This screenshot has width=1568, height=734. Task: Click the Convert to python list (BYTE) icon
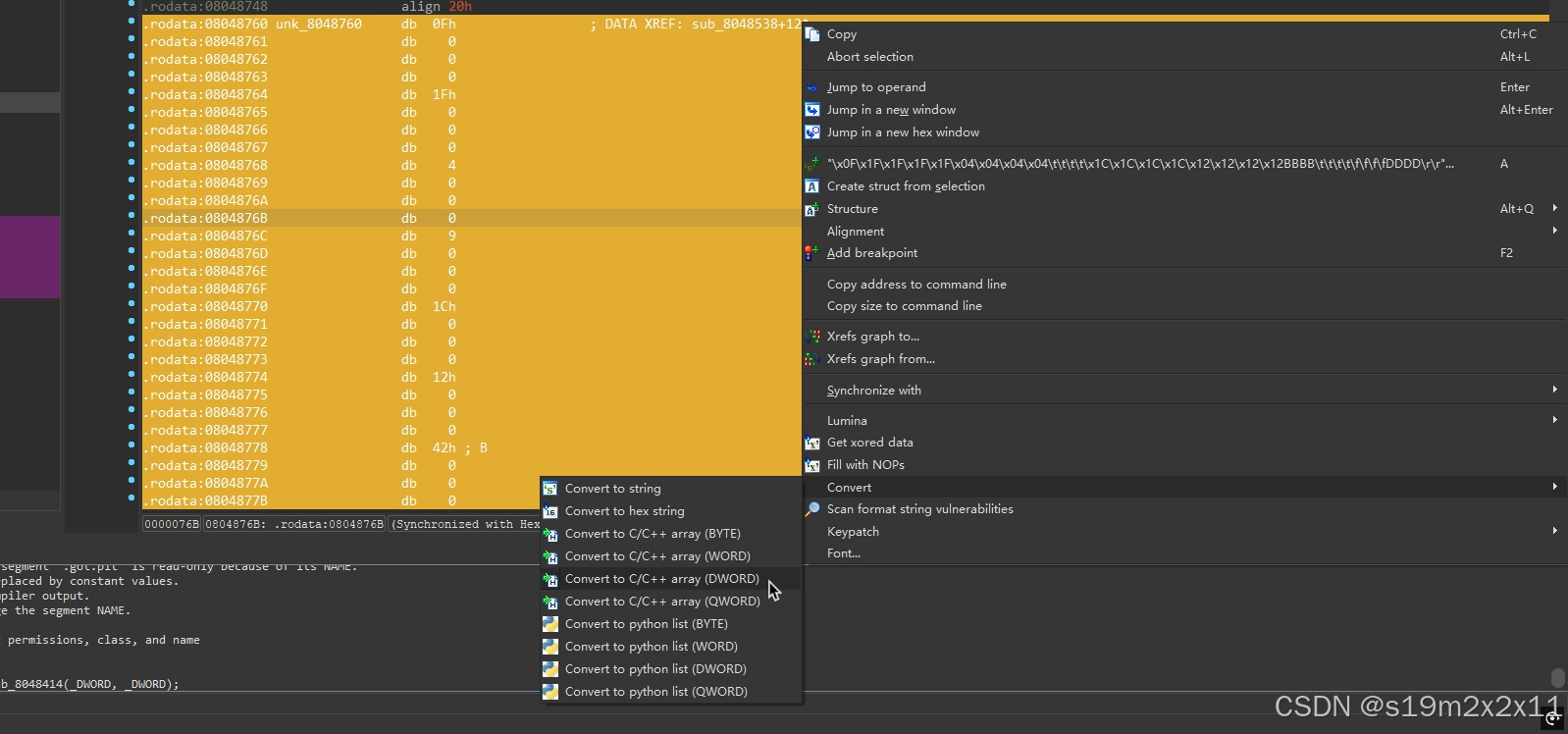550,624
